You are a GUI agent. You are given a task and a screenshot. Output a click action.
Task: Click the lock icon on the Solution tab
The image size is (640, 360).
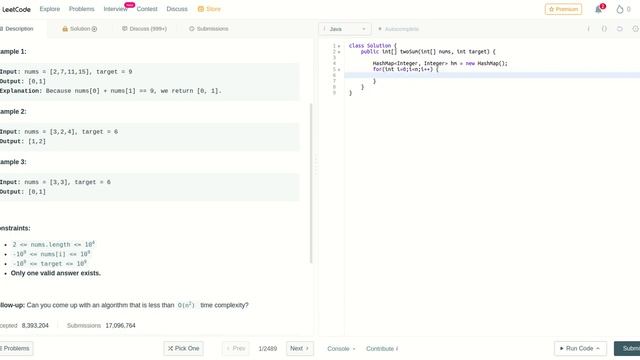(x=65, y=29)
